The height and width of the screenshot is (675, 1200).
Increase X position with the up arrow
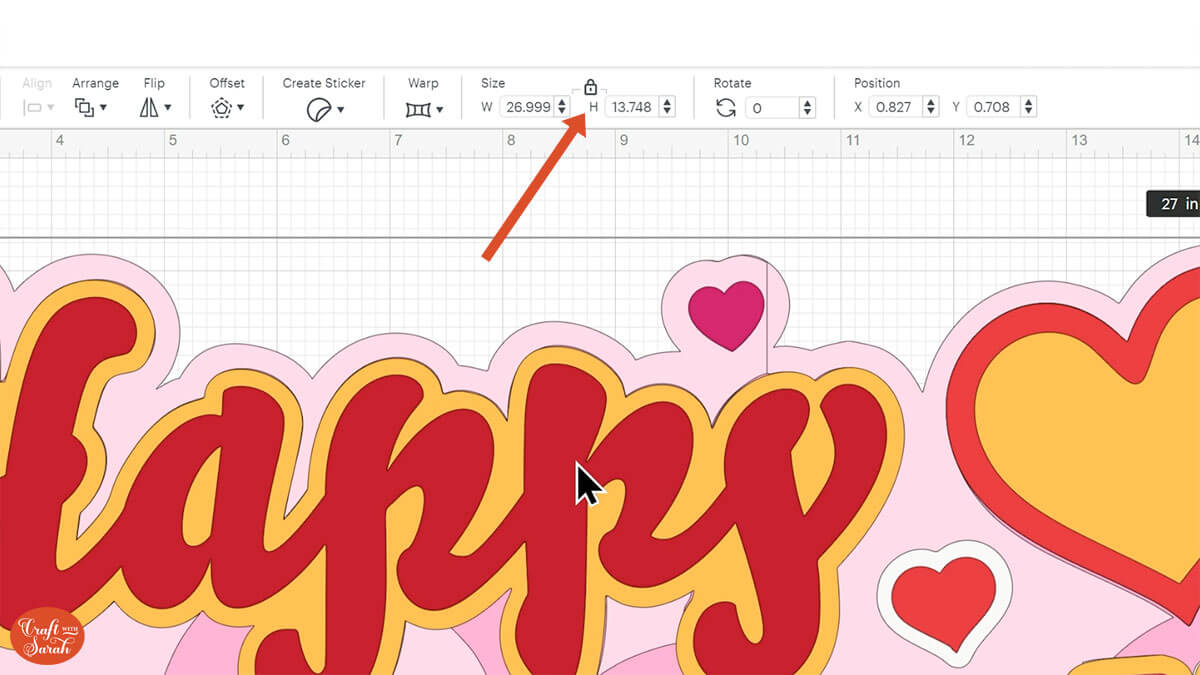(931, 102)
